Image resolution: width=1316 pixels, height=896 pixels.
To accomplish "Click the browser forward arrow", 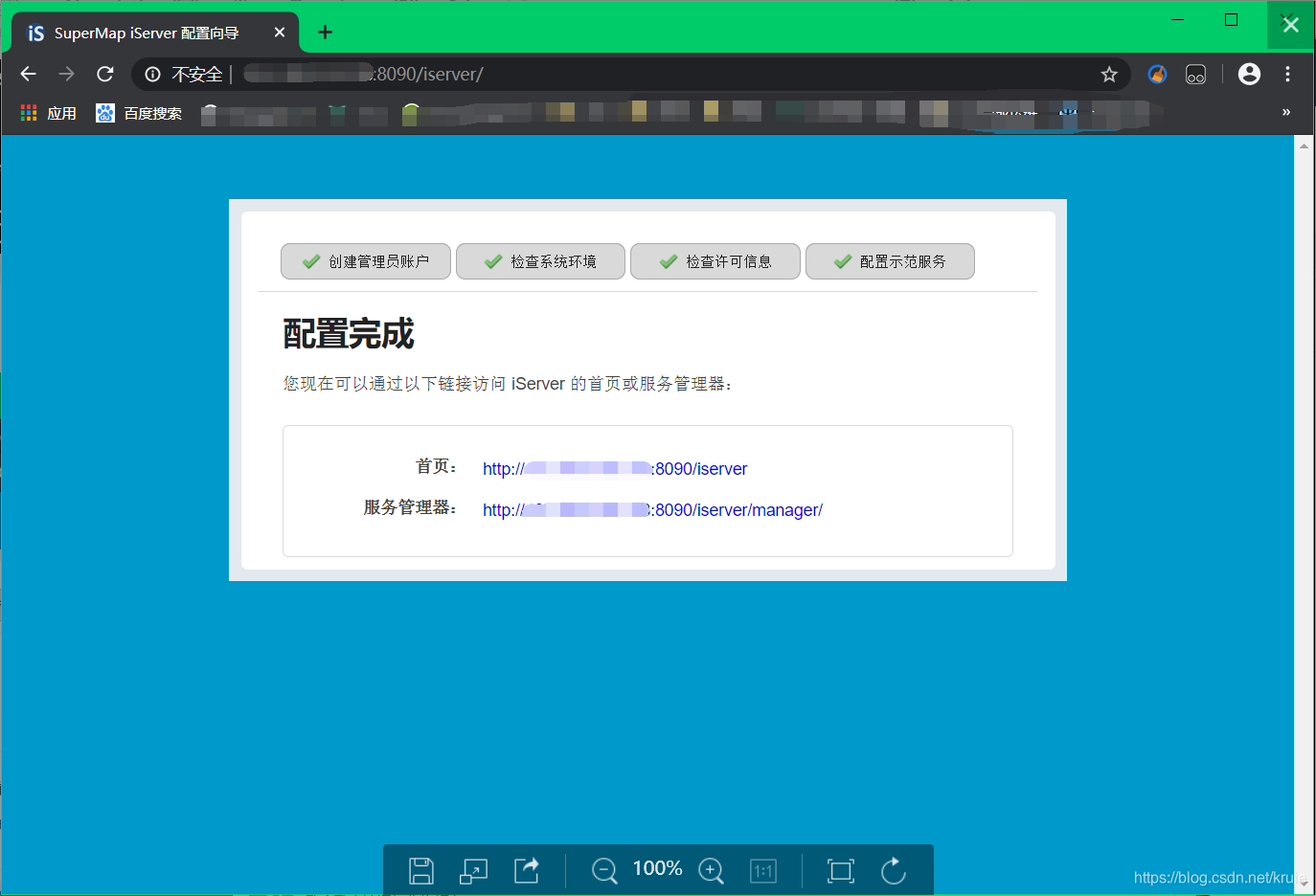I will [66, 74].
